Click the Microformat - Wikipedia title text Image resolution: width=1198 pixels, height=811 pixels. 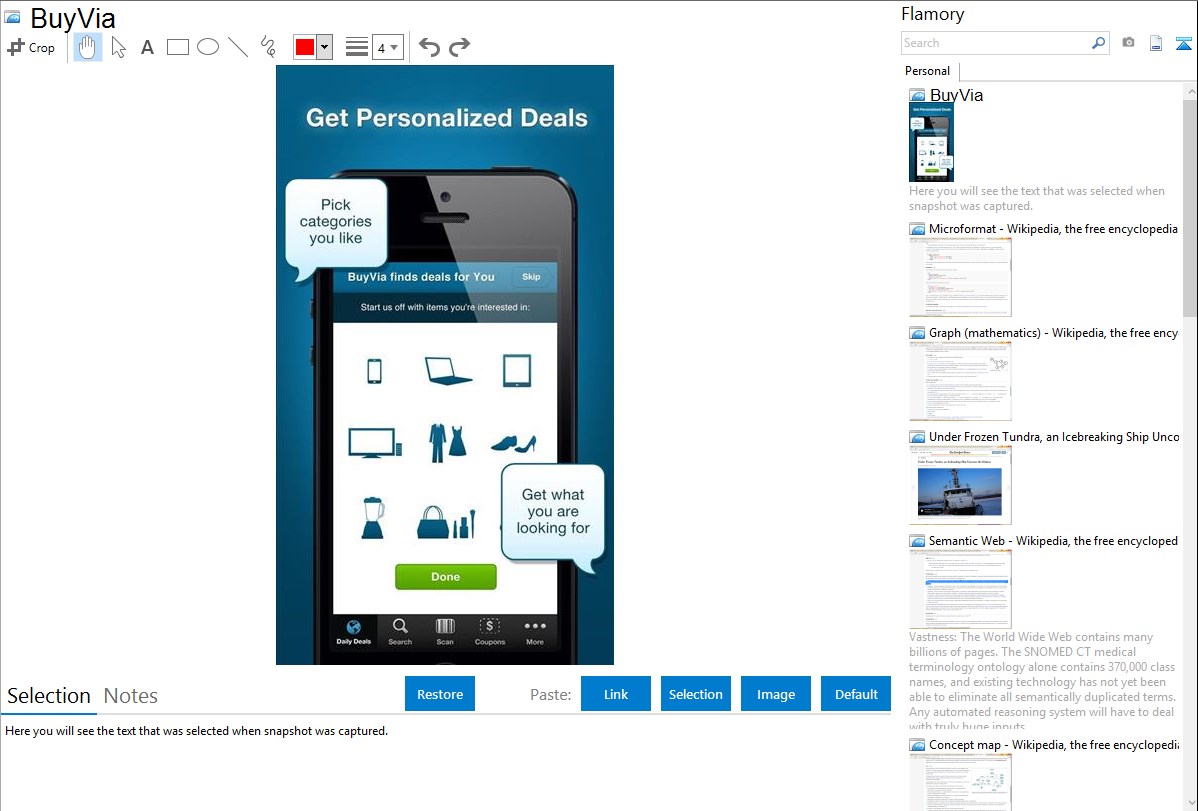pyautogui.click(x=1053, y=229)
